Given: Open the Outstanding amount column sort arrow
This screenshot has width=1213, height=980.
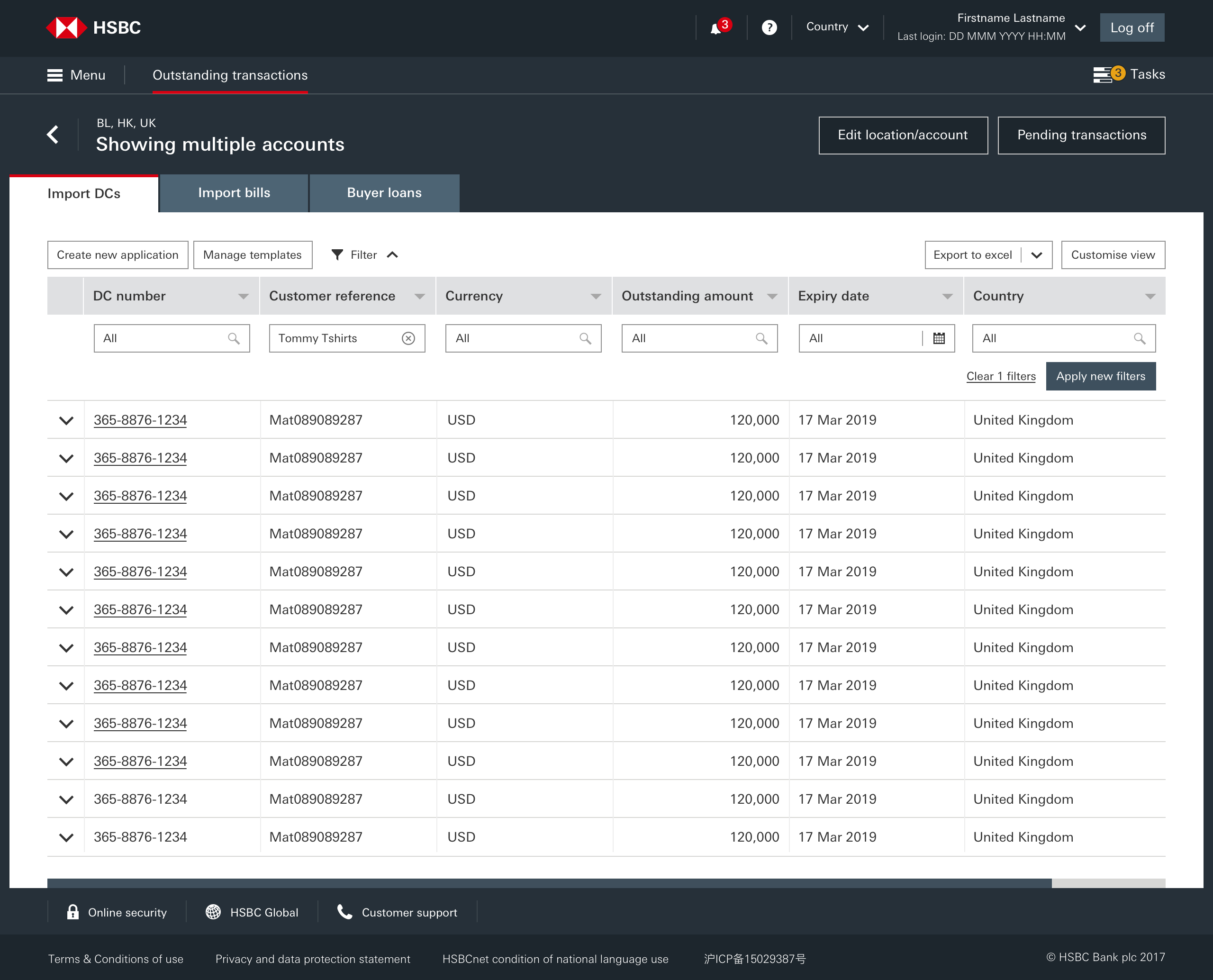Looking at the screenshot, I should coord(772,296).
